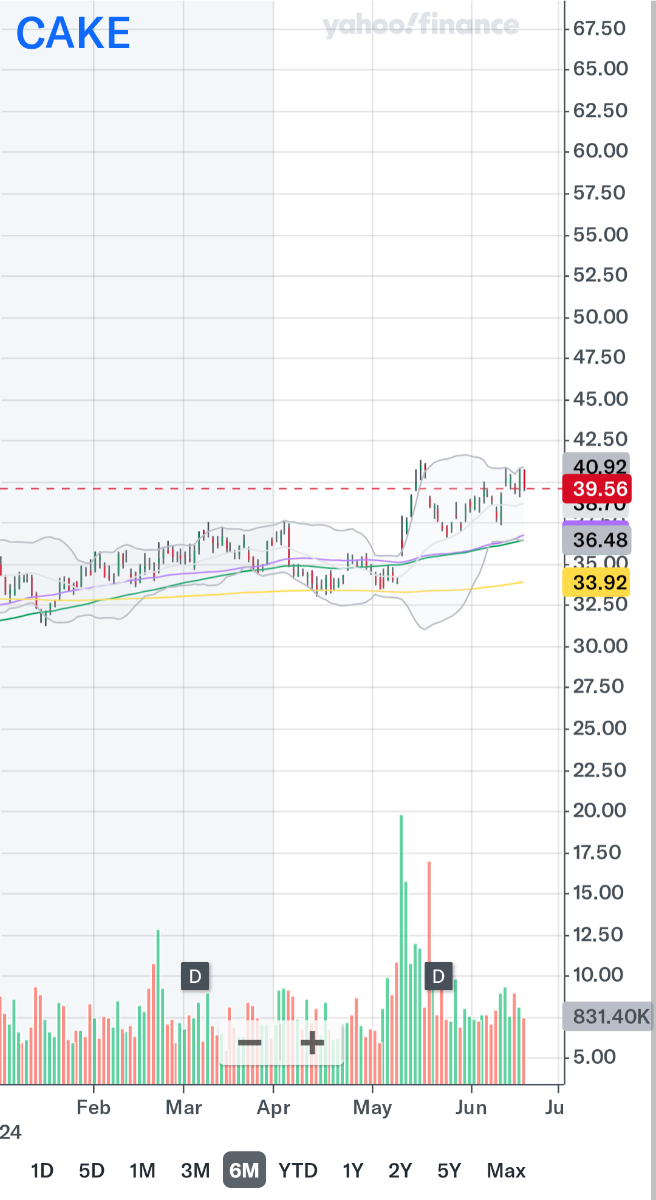
Task: Switch chart to YTD range
Action: coord(297,1170)
